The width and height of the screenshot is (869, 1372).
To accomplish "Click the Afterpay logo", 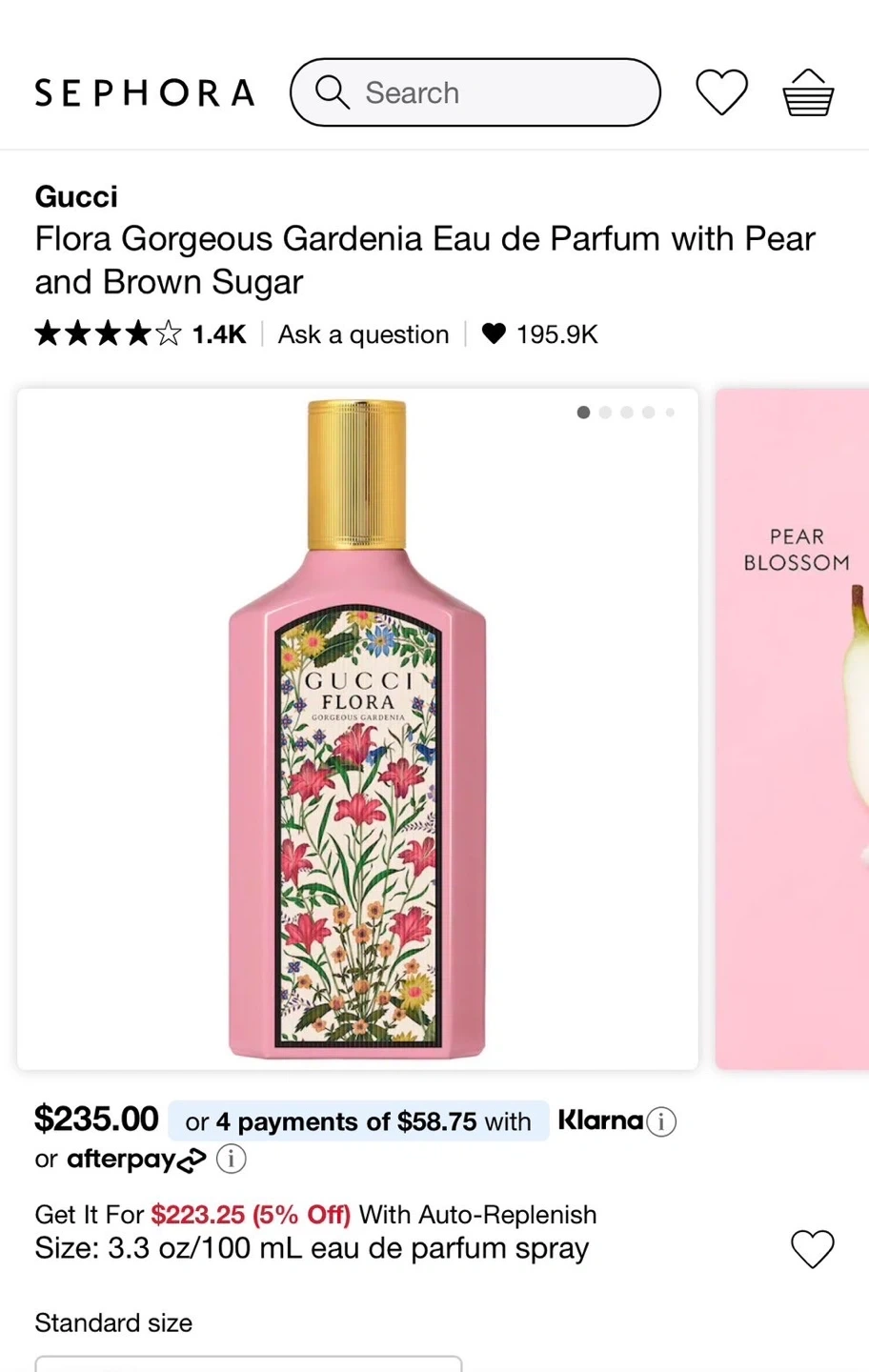I will pos(135,1160).
